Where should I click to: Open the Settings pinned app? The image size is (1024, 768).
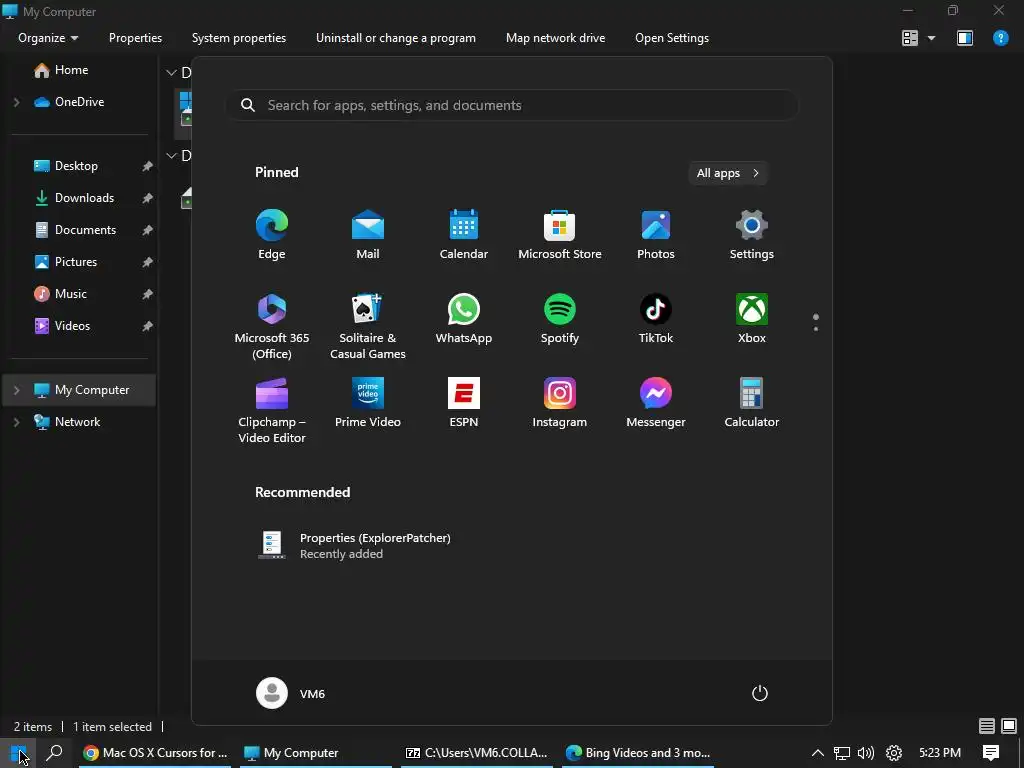(x=752, y=235)
